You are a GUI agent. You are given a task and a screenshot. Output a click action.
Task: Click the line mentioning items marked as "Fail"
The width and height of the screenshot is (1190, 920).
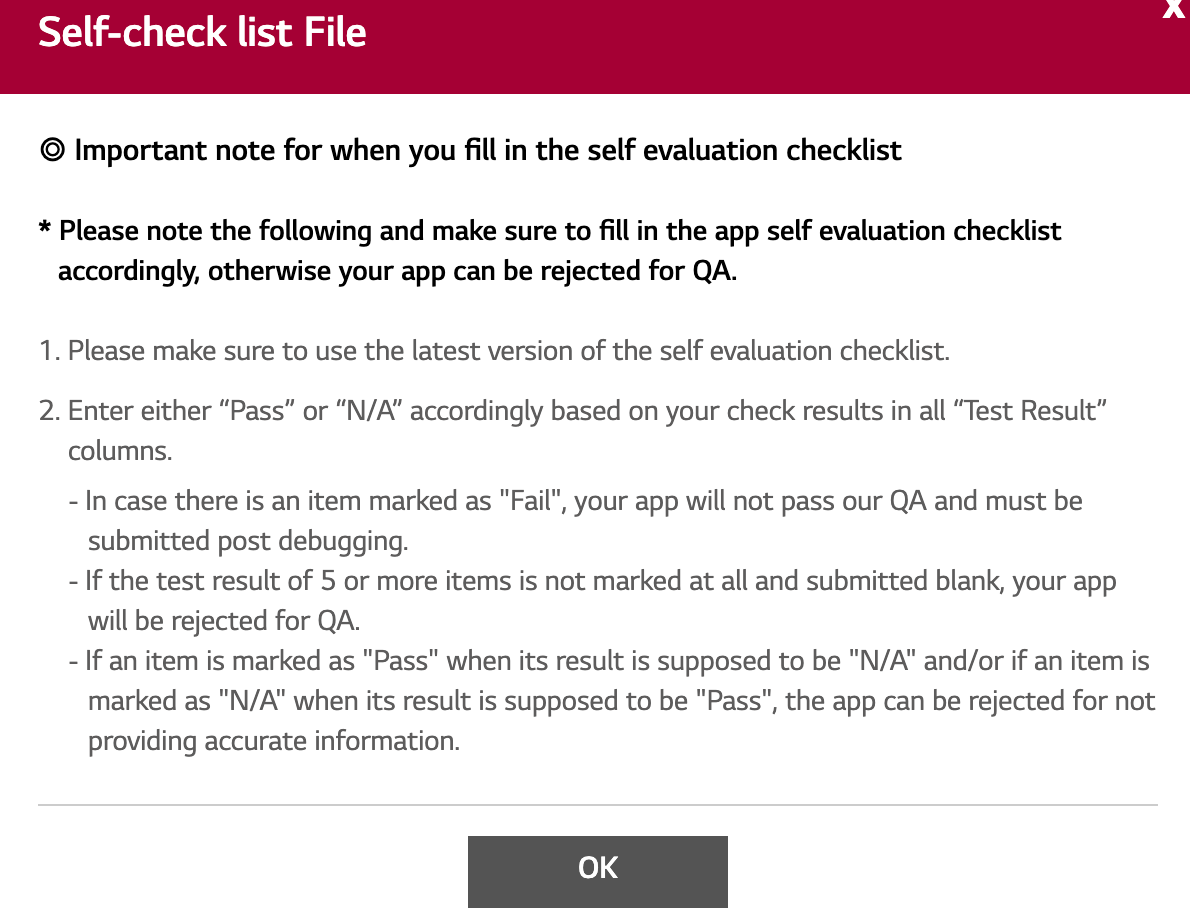[575, 500]
